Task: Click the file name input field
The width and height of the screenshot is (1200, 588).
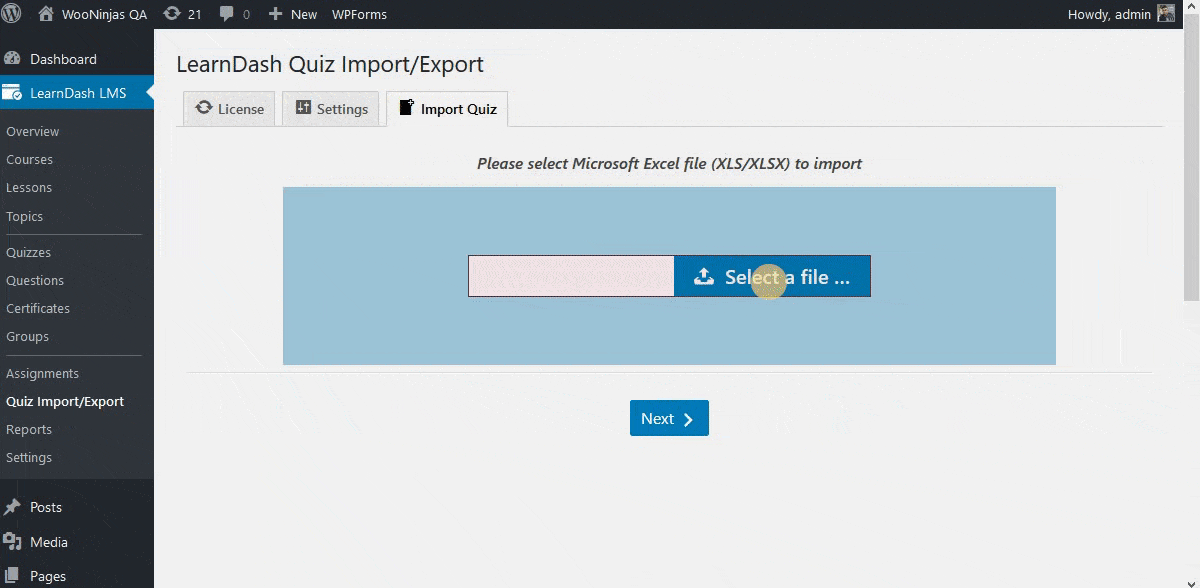Action: [570, 276]
